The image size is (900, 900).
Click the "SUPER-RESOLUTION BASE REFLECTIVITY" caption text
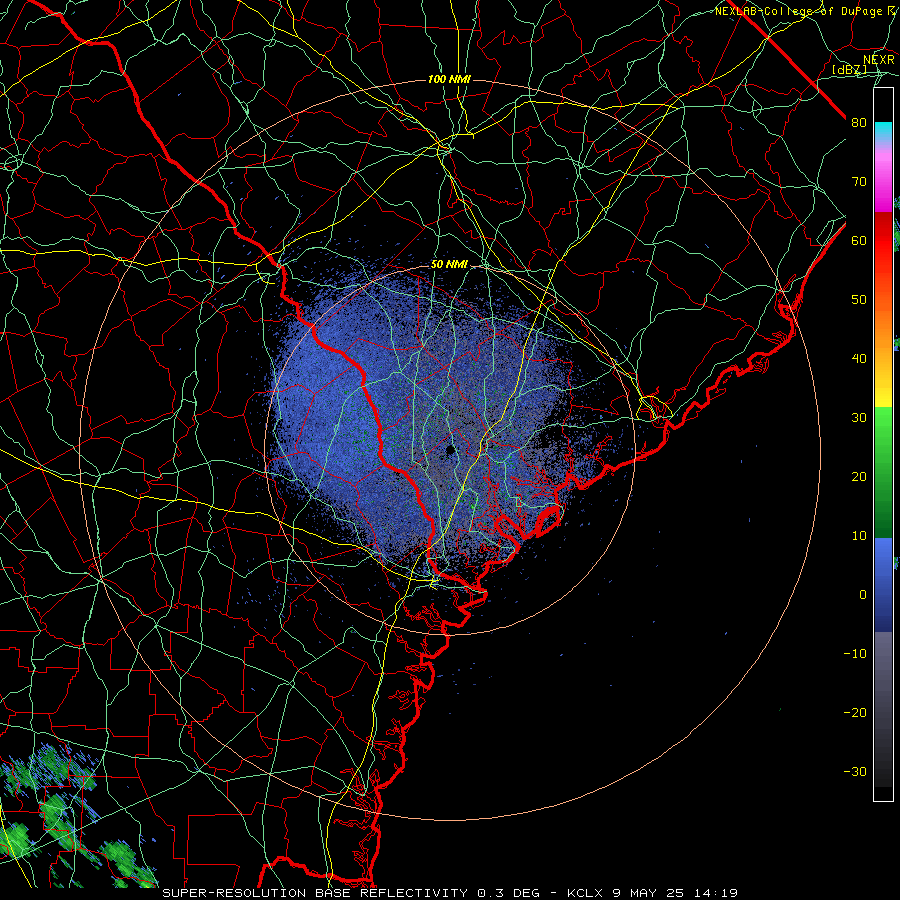pos(315,893)
